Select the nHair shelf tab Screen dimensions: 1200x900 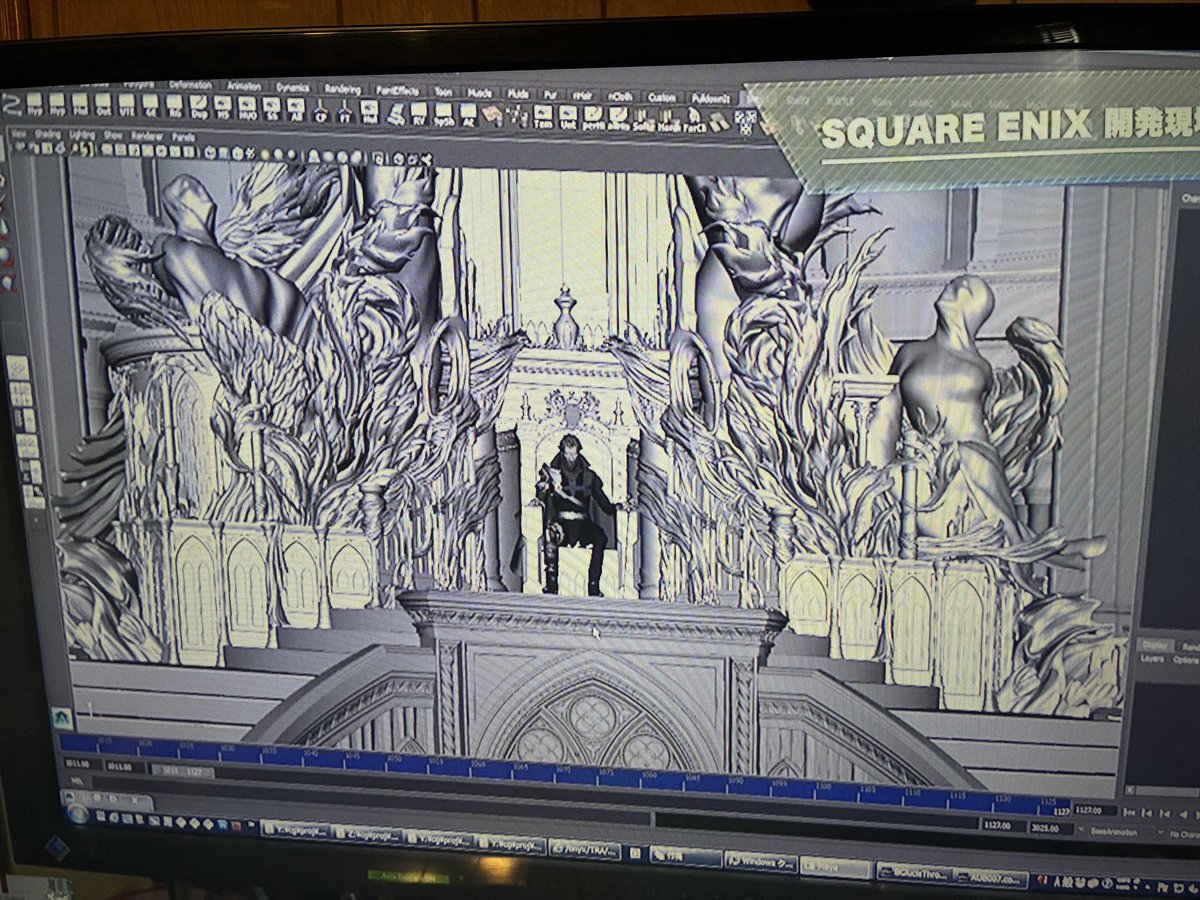pyautogui.click(x=582, y=95)
